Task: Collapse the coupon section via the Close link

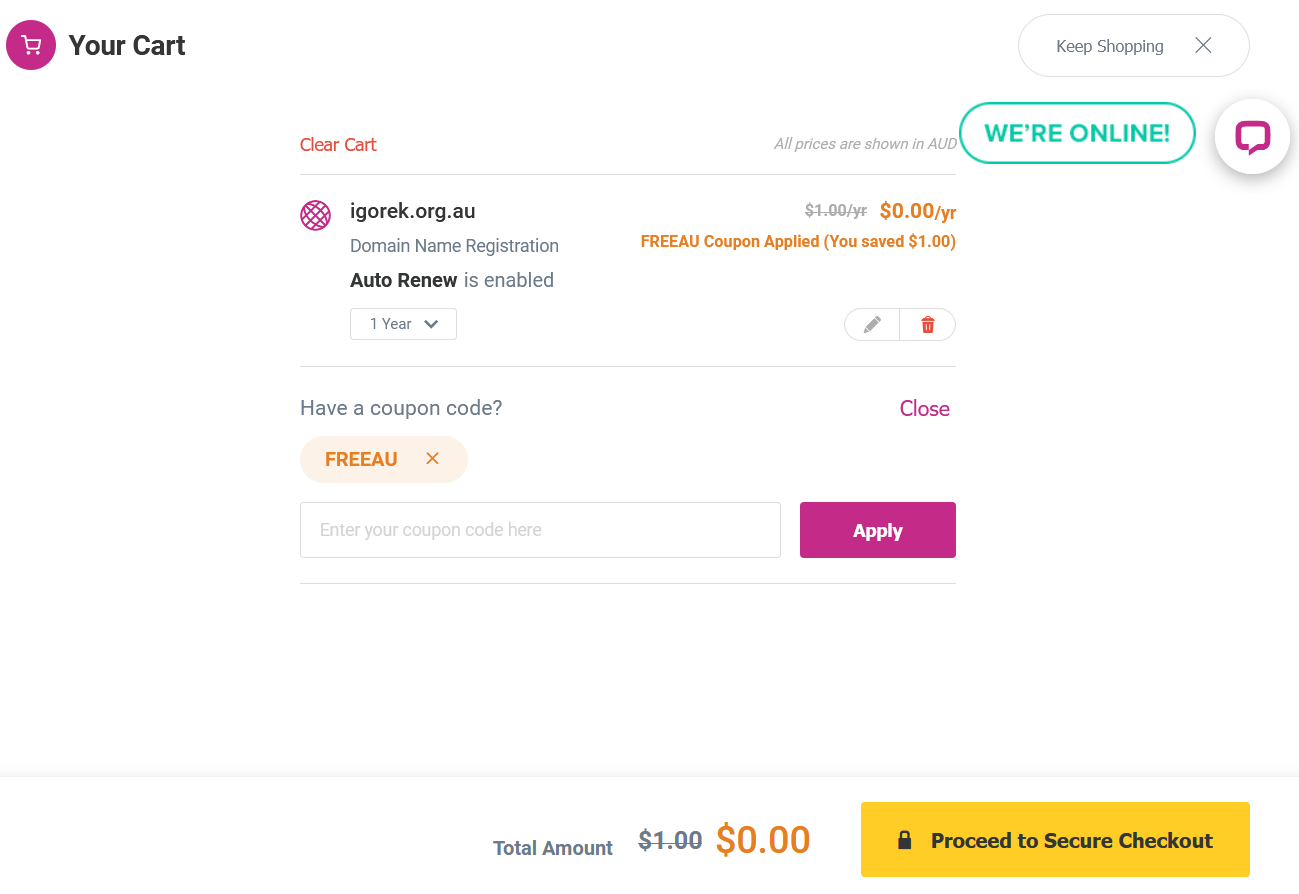Action: 924,408
